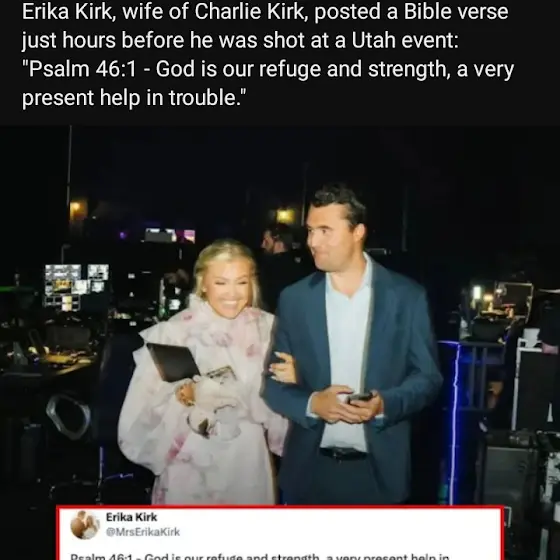560x560 pixels.
Task: Click the phone held in man's hands
Action: tap(360, 397)
